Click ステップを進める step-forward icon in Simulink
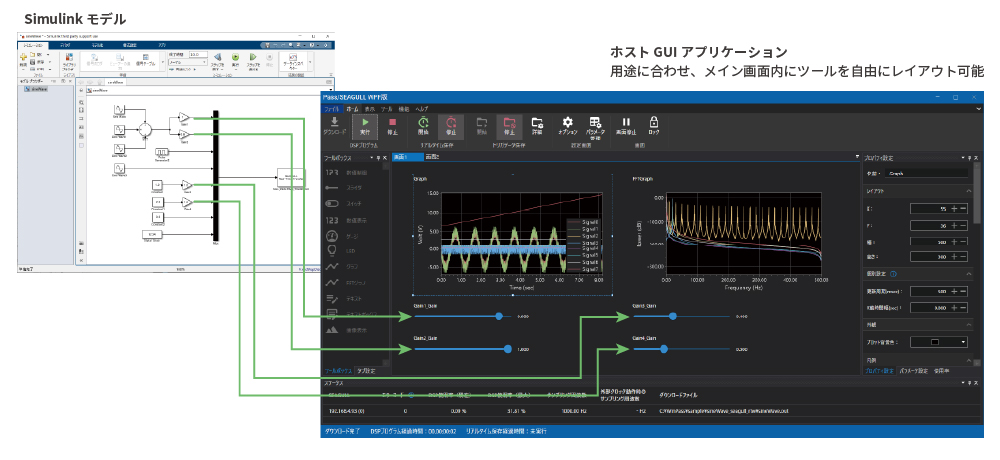Viewport: 1000px width, 460px height. pyautogui.click(x=253, y=57)
